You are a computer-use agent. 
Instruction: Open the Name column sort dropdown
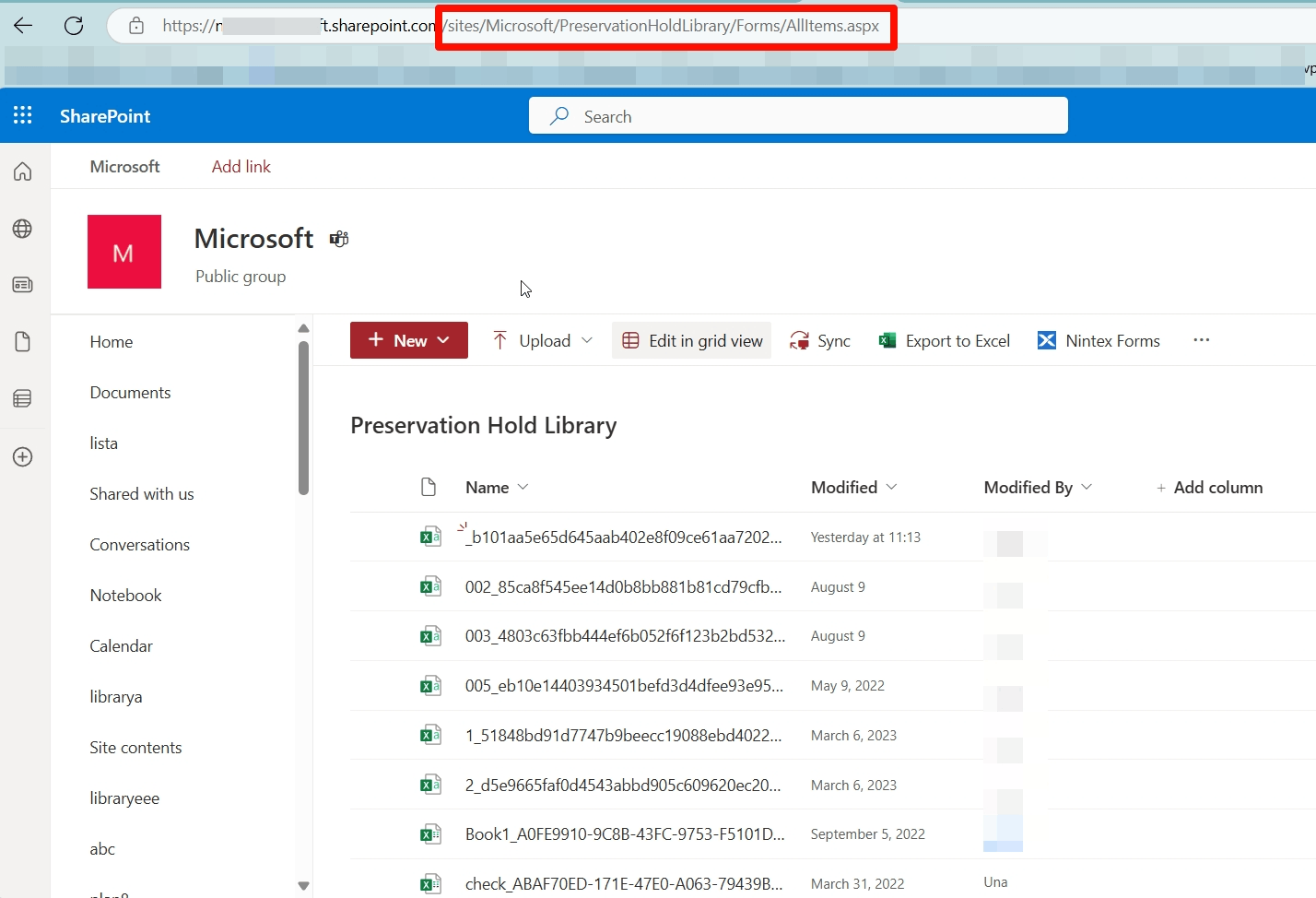(x=523, y=487)
